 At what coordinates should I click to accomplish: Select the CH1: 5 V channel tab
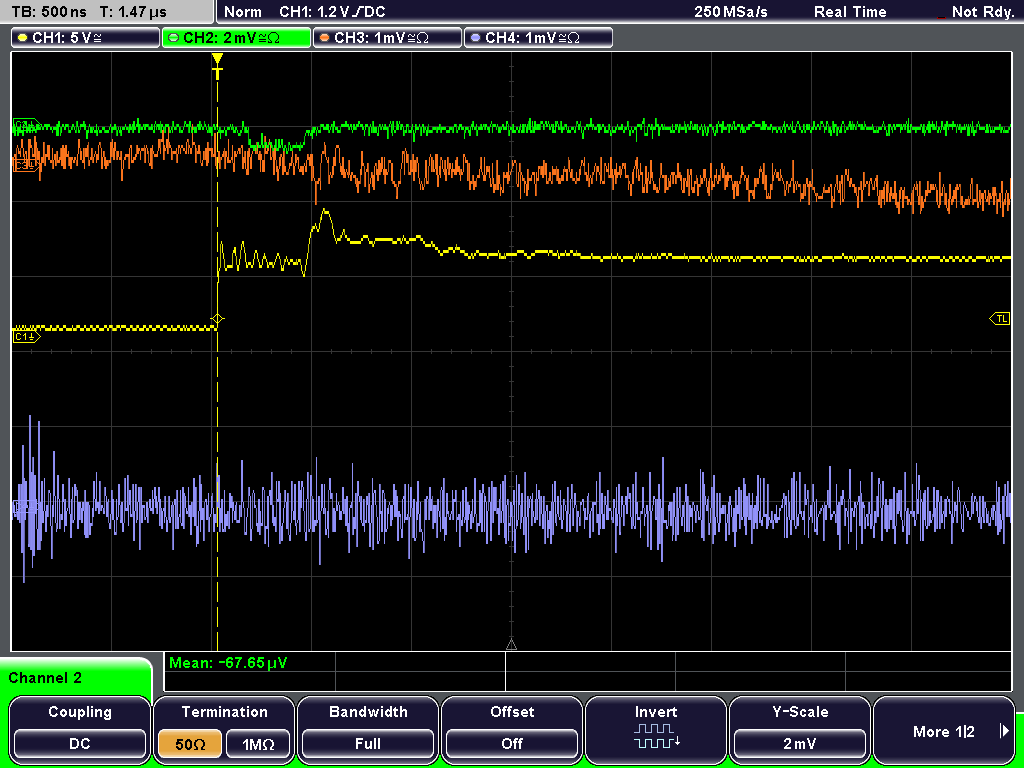(x=86, y=38)
